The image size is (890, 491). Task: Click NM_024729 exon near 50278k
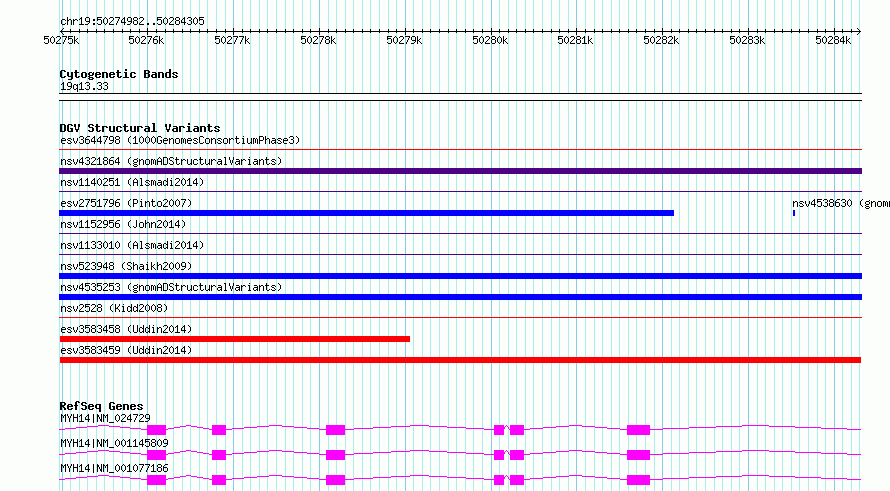[x=335, y=430]
